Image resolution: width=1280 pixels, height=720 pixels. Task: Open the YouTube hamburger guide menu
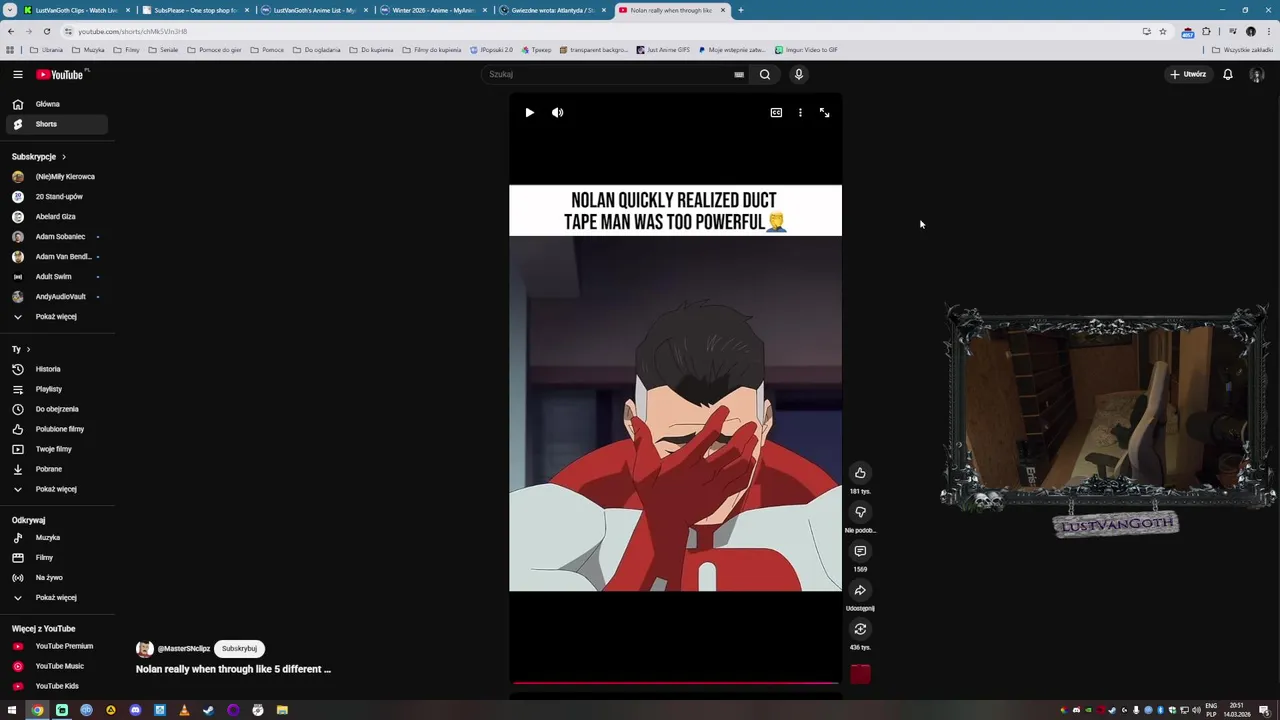pyautogui.click(x=17, y=74)
